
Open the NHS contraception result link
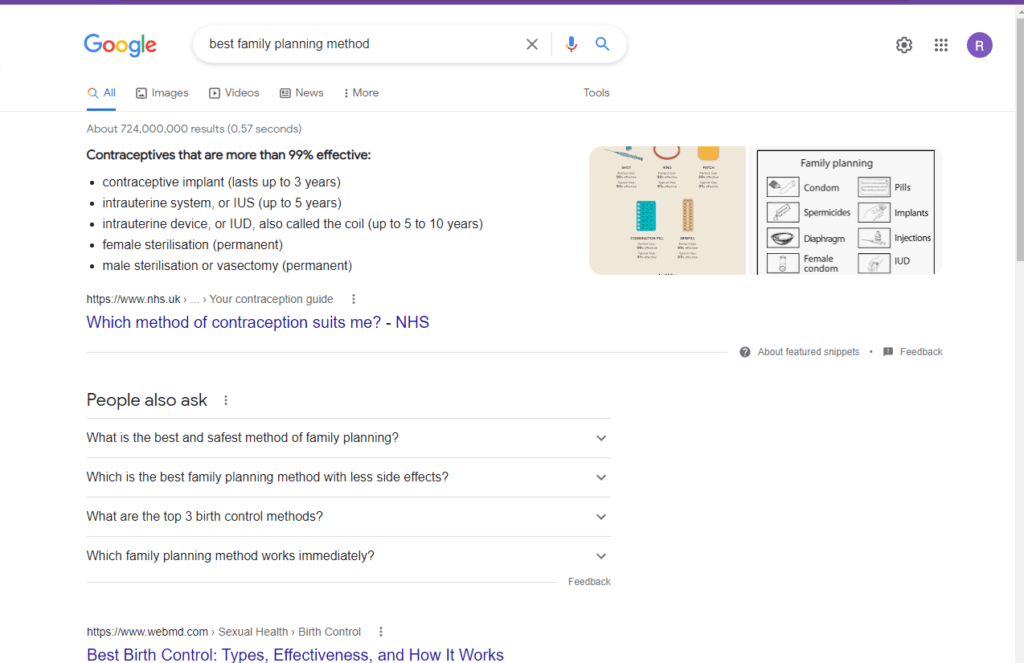(257, 322)
